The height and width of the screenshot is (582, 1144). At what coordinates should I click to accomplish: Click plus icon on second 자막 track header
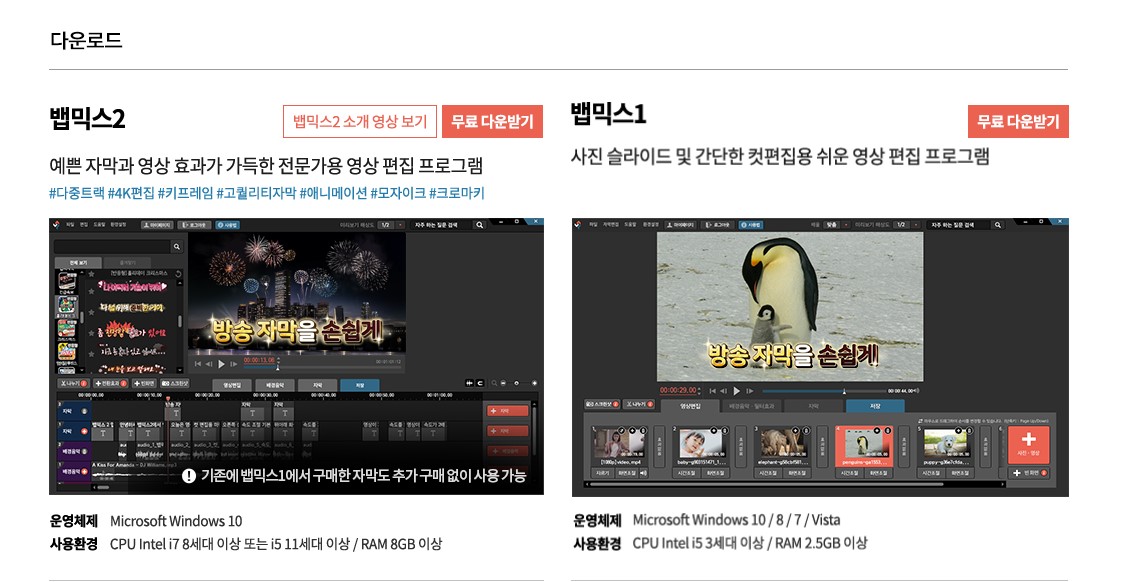tap(84, 431)
